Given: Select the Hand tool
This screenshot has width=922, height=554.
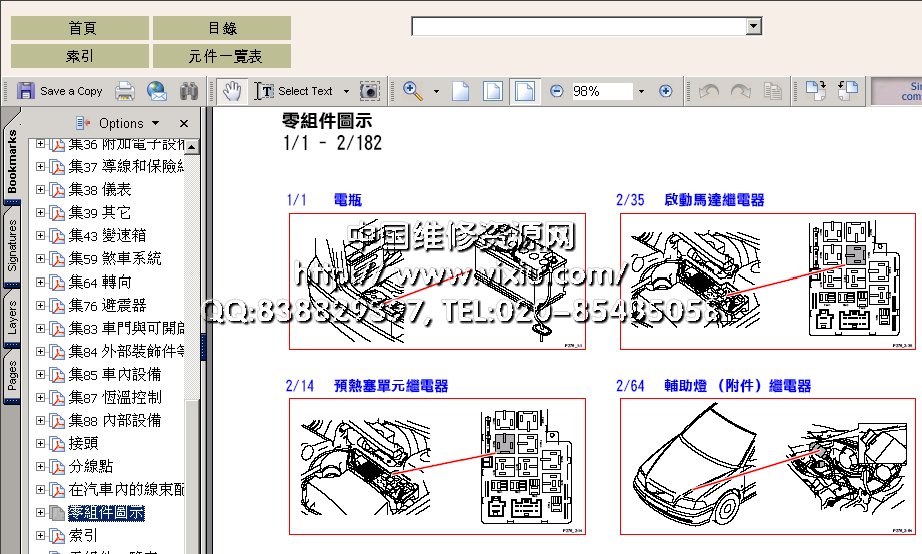Looking at the screenshot, I should (232, 91).
